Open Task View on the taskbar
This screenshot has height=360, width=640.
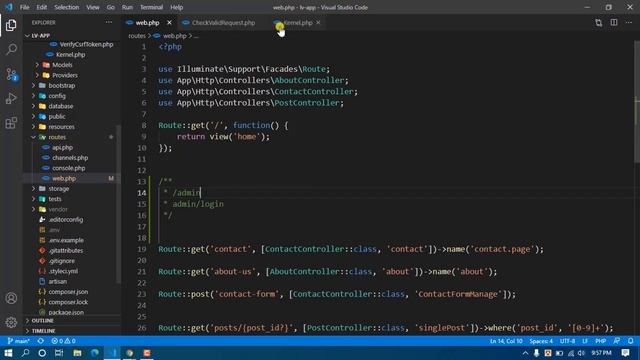[59, 353]
